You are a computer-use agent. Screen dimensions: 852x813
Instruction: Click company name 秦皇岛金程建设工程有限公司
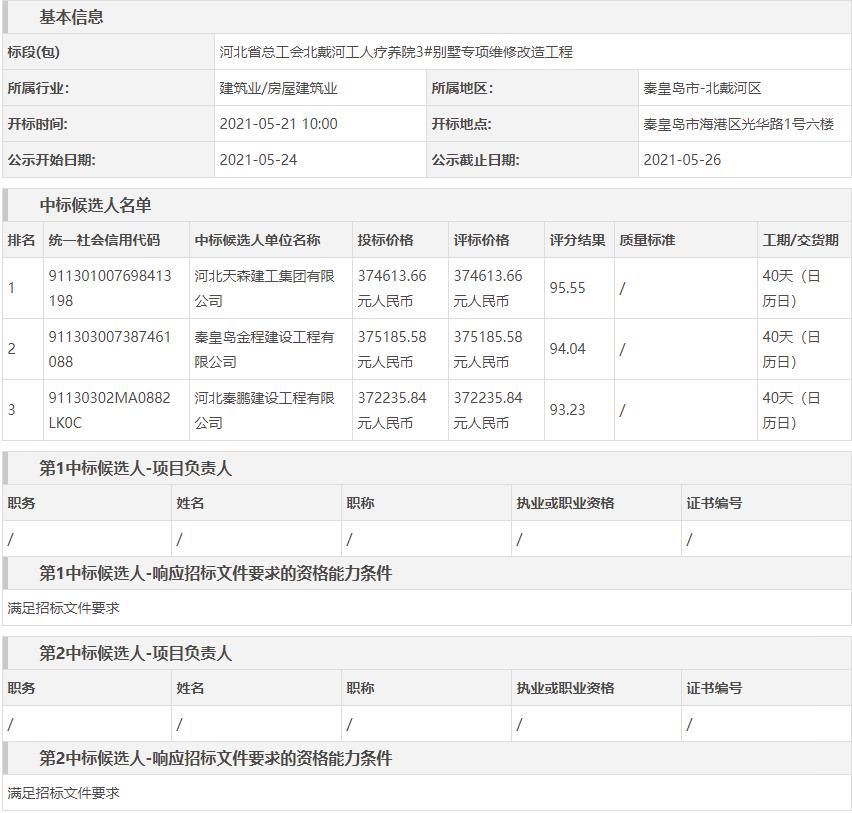(264, 349)
